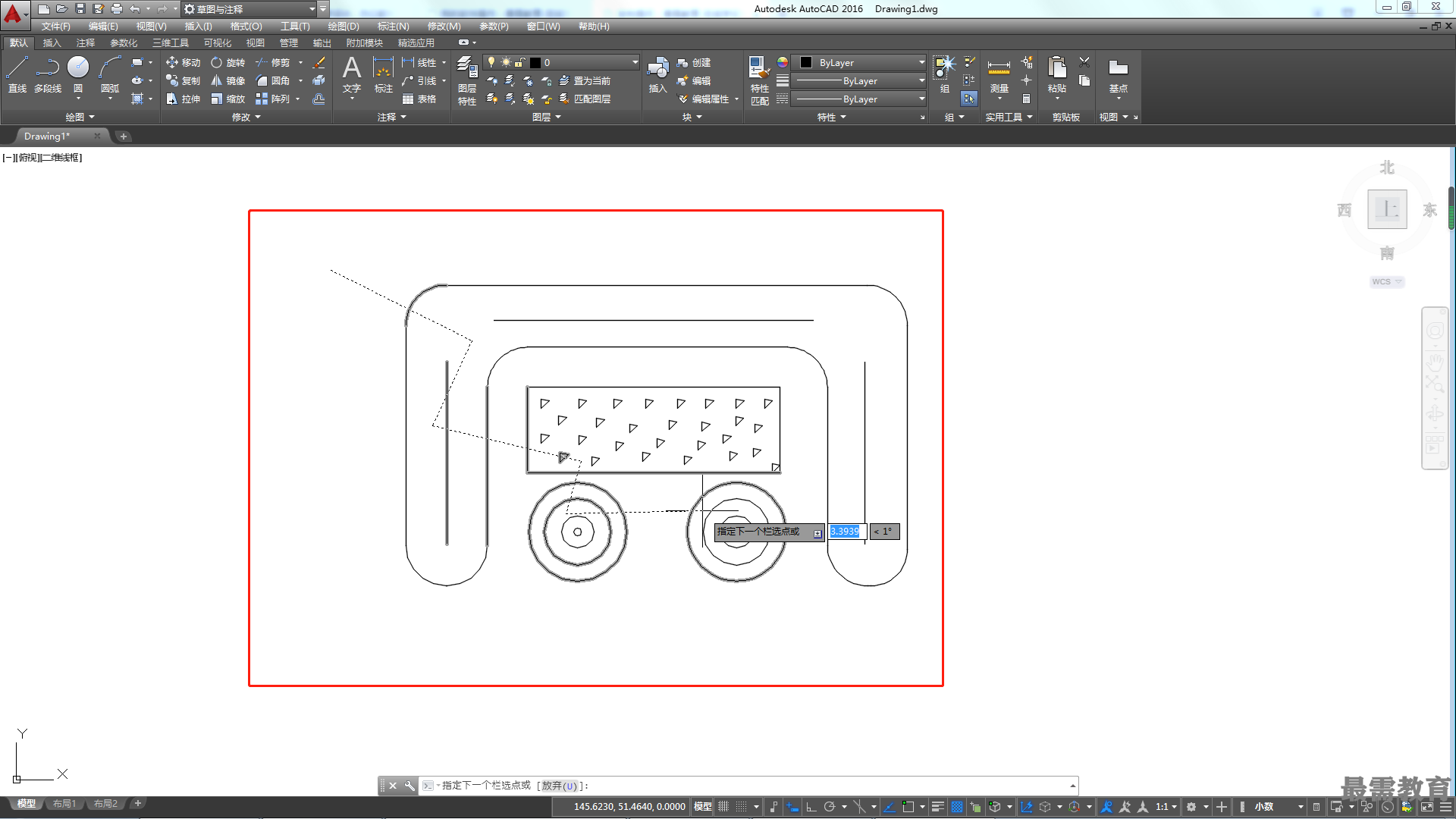Image resolution: width=1456 pixels, height=819 pixels.
Task: Open the quick calculator icon
Action: tap(1026, 99)
